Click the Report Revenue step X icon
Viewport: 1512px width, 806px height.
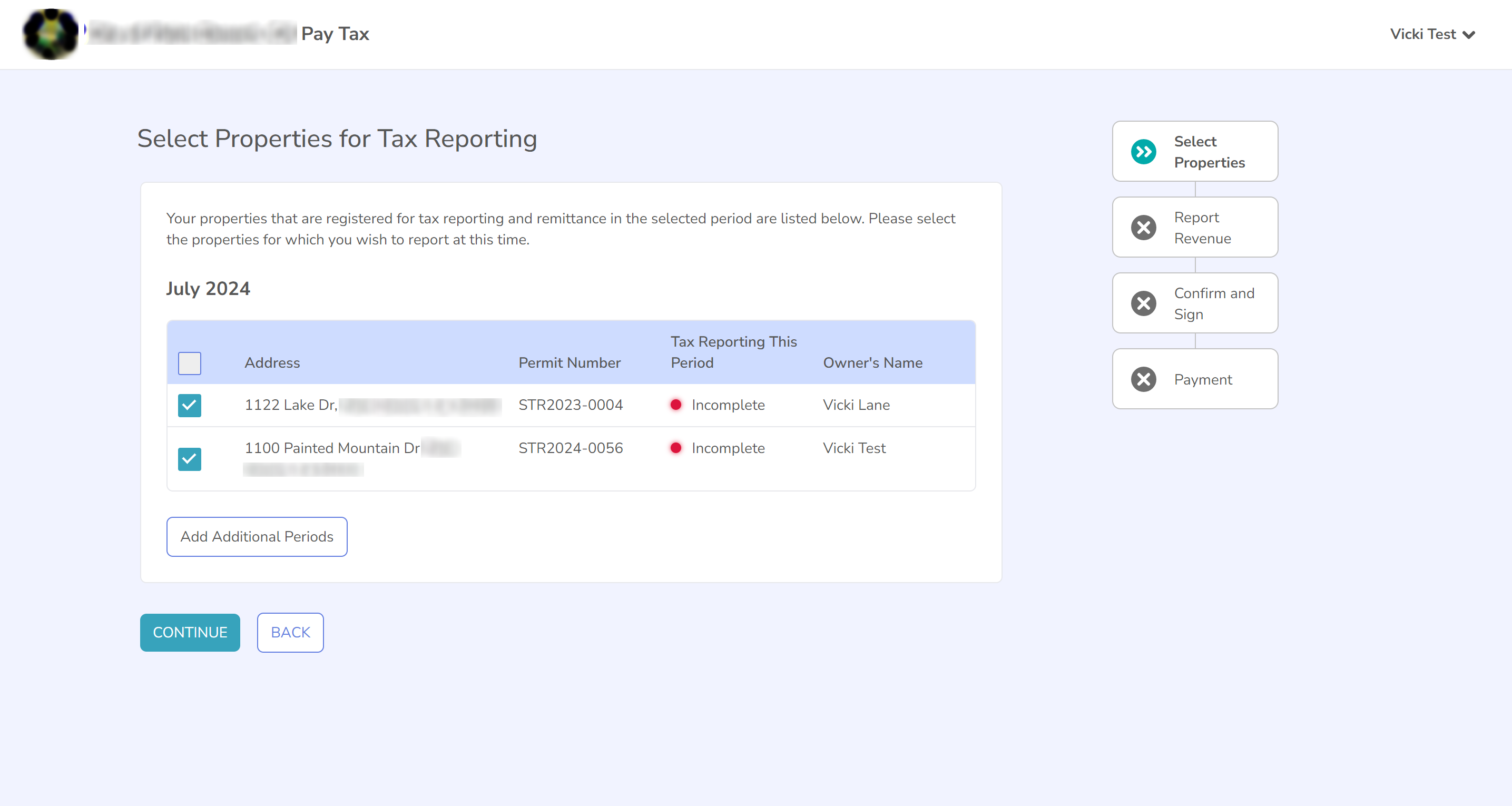pos(1143,228)
